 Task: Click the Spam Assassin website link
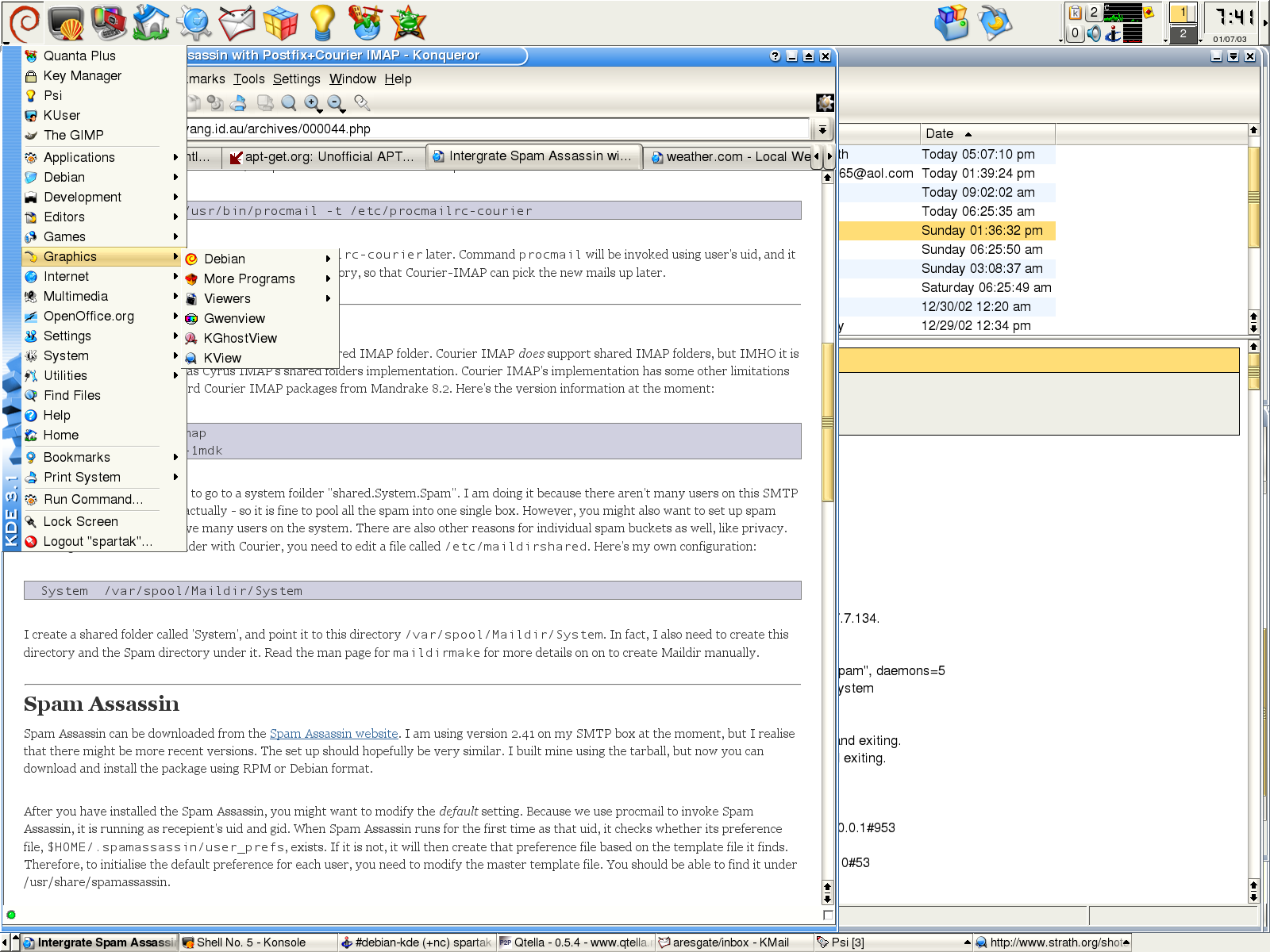pos(333,734)
